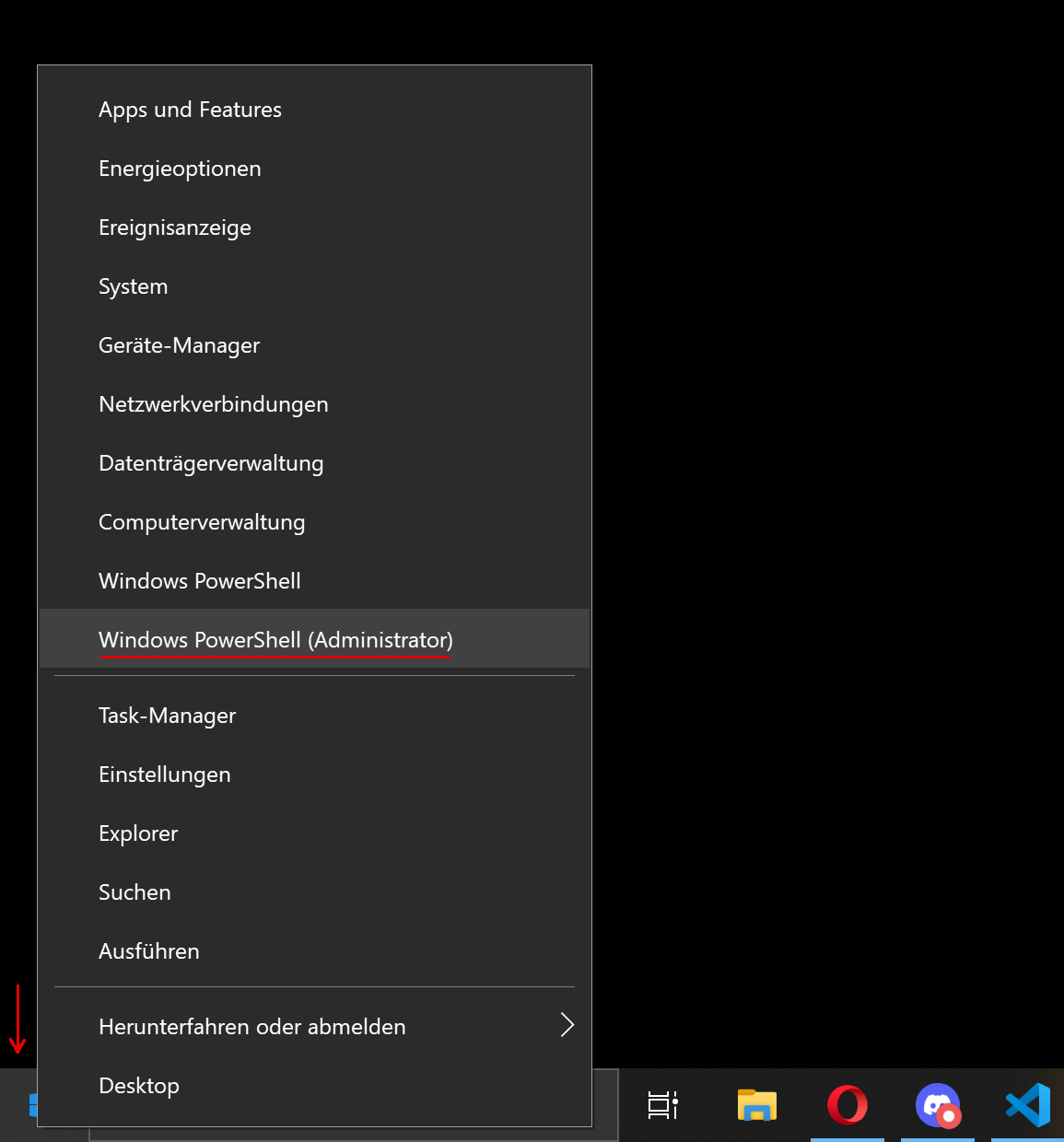Launch Geräte-Manager
The height and width of the screenshot is (1142, 1064).
[314, 345]
